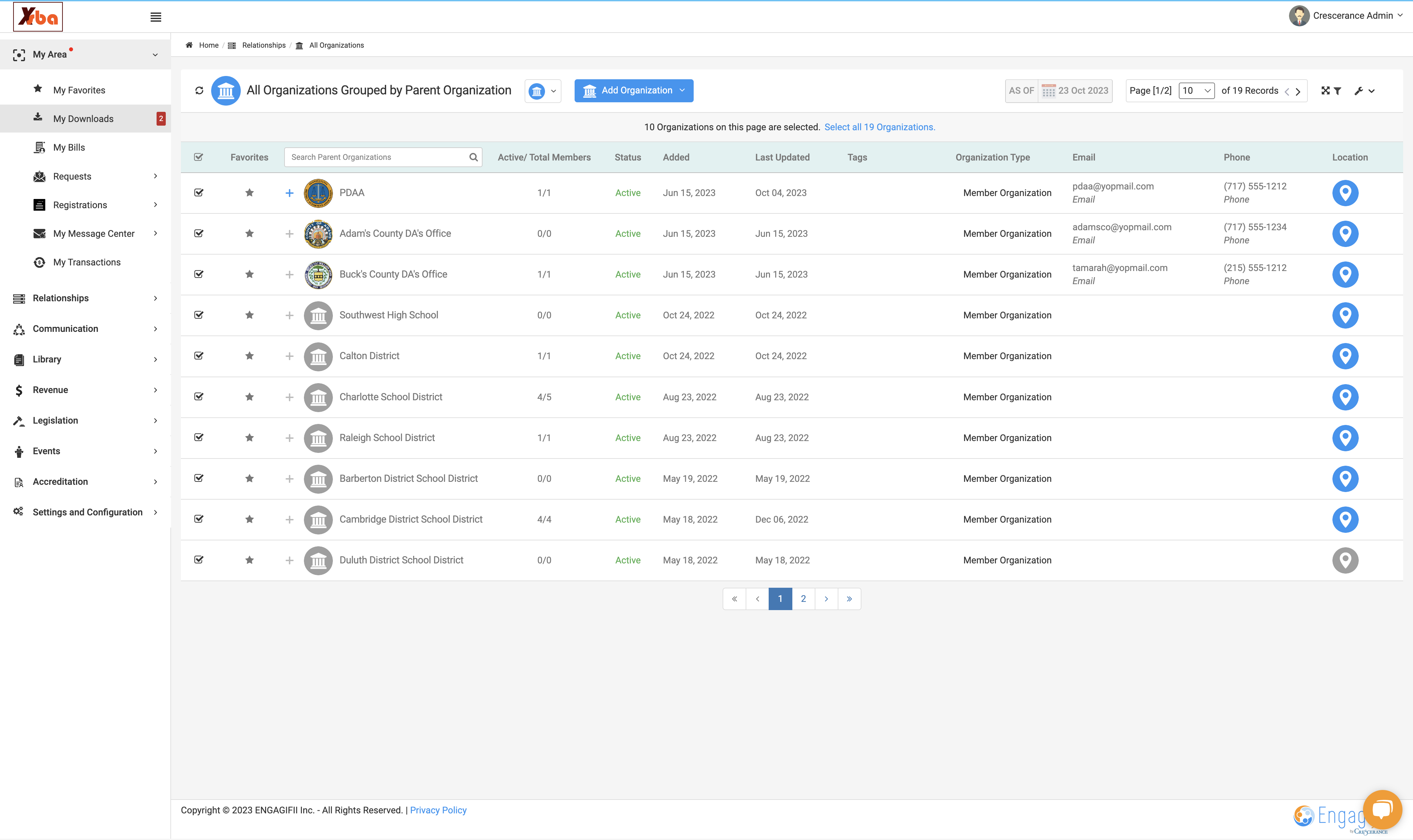Favorite PDAA with its star icon

click(250, 192)
